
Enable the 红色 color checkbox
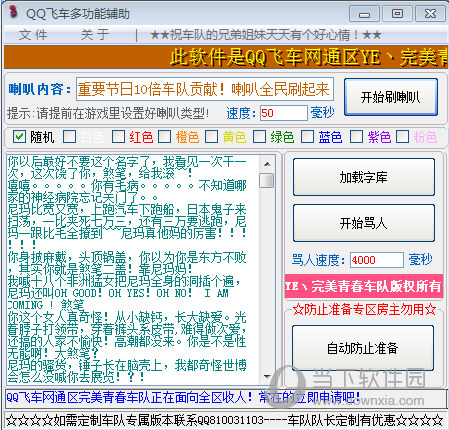pyautogui.click(x=118, y=137)
